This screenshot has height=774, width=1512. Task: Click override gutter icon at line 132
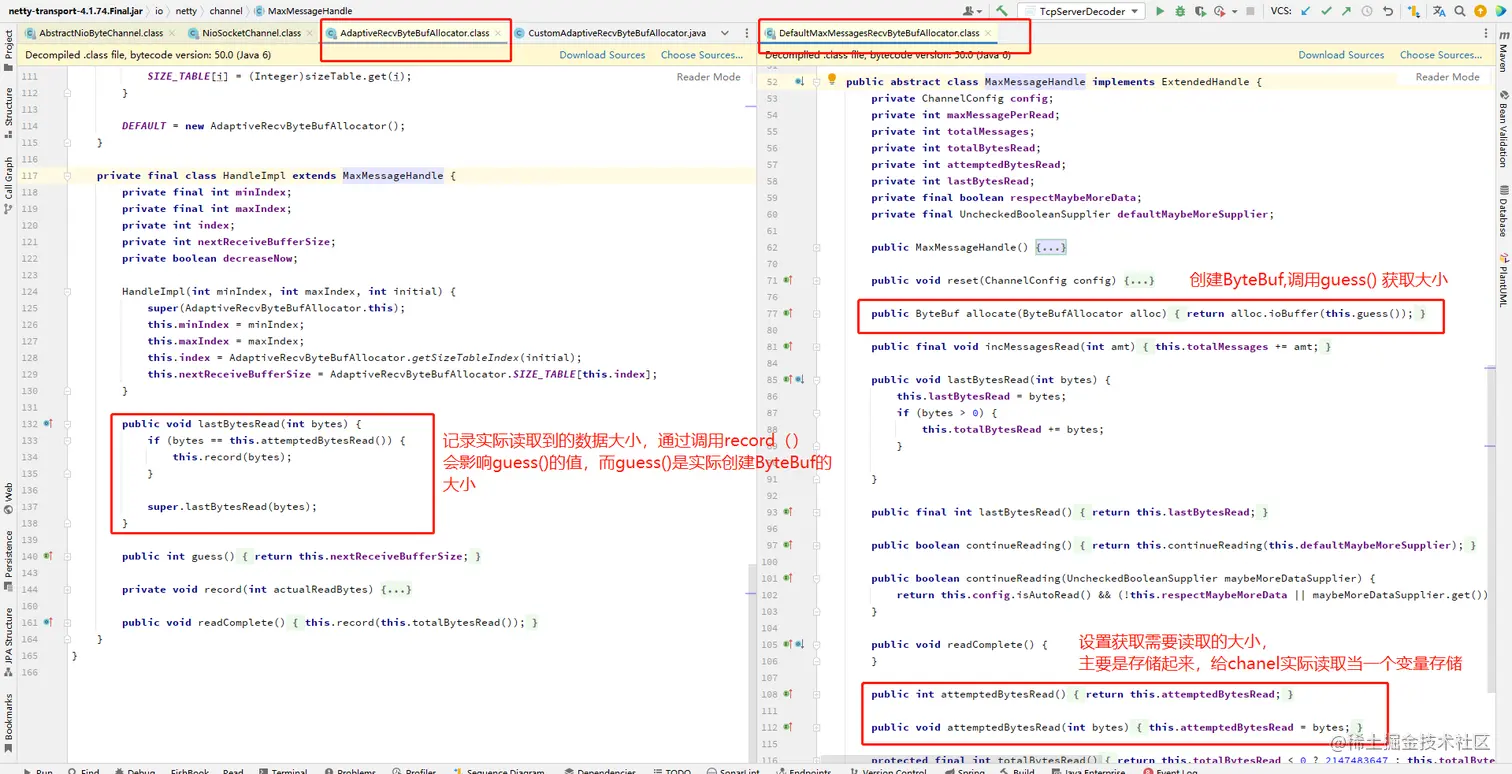(48, 424)
